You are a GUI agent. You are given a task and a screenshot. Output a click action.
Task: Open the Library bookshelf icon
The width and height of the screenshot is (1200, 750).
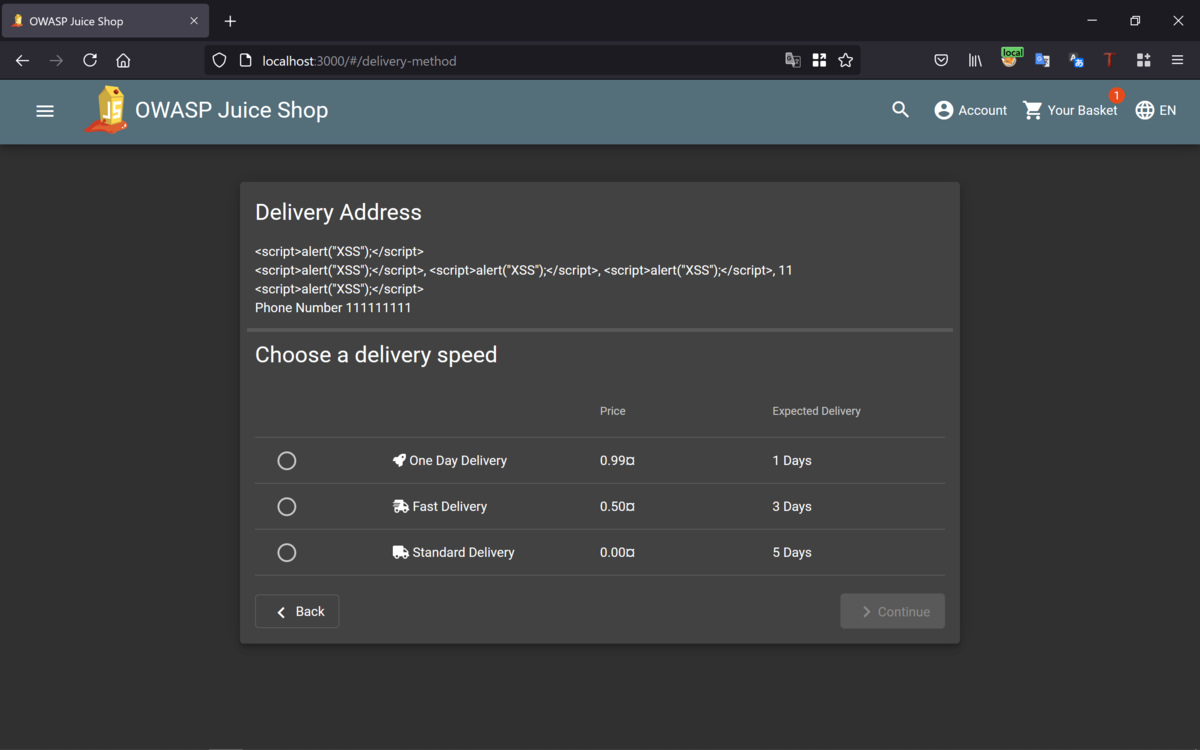tap(975, 61)
